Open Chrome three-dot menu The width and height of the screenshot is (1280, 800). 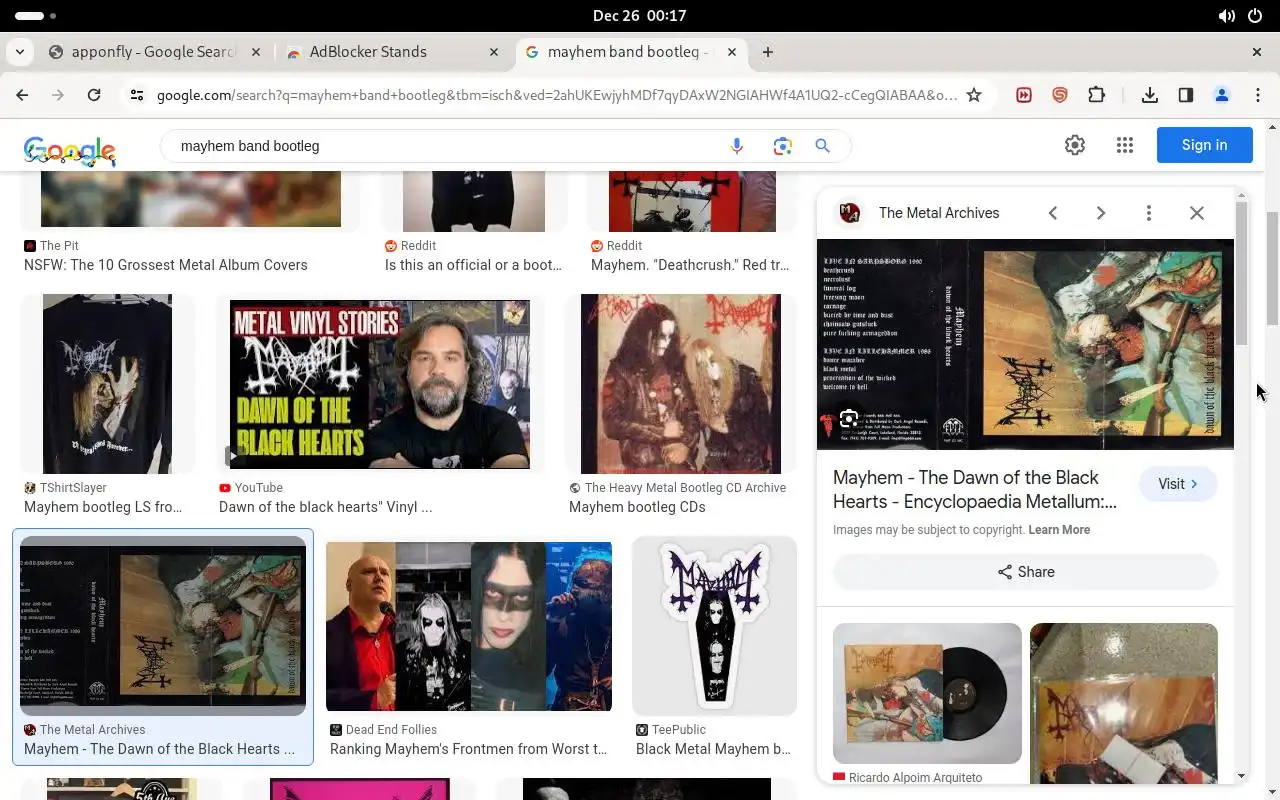tap(1258, 95)
